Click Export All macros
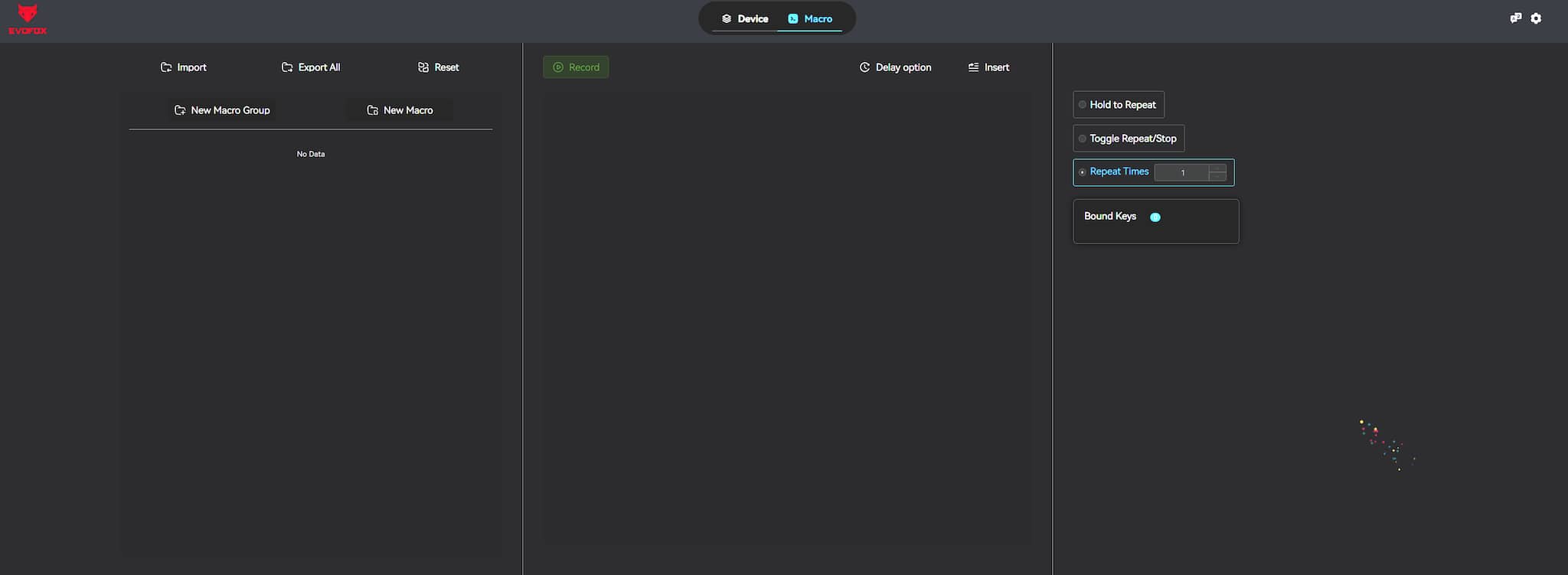Image resolution: width=1568 pixels, height=575 pixels. click(311, 67)
